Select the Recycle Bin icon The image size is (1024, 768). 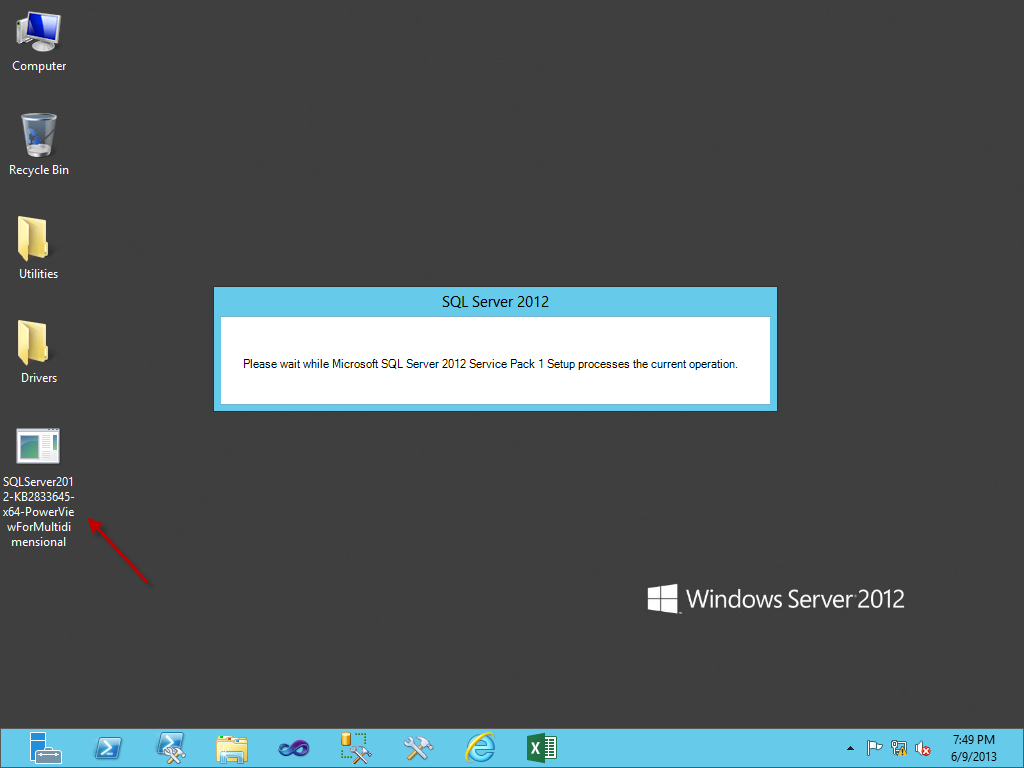tap(39, 144)
